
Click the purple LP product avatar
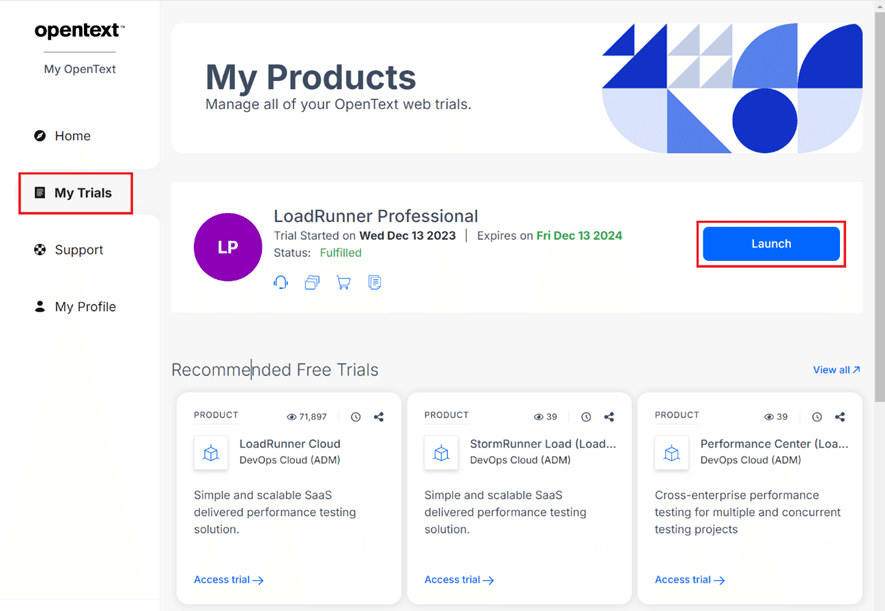coord(227,247)
